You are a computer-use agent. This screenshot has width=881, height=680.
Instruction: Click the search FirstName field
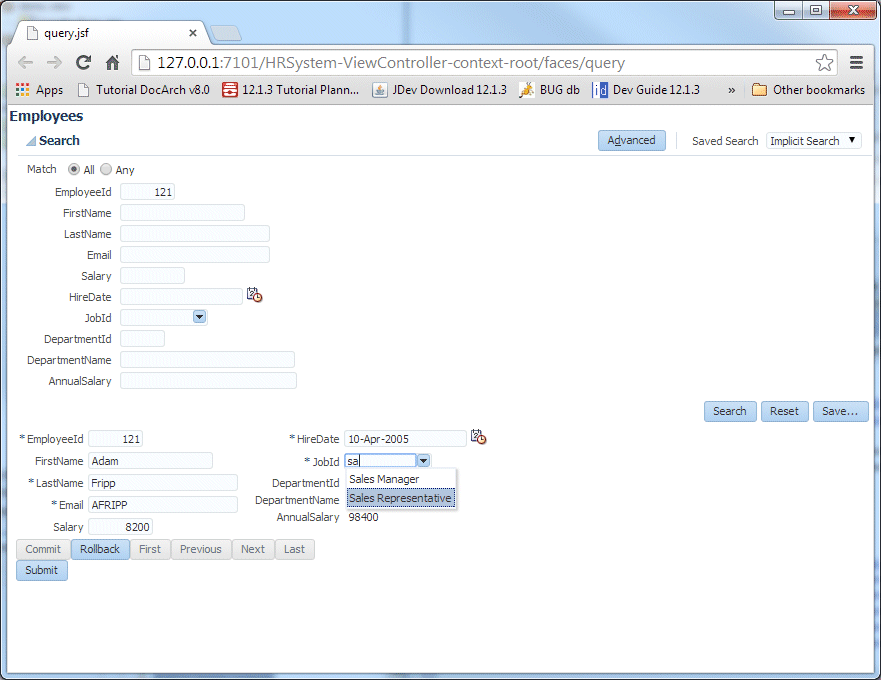(x=183, y=212)
